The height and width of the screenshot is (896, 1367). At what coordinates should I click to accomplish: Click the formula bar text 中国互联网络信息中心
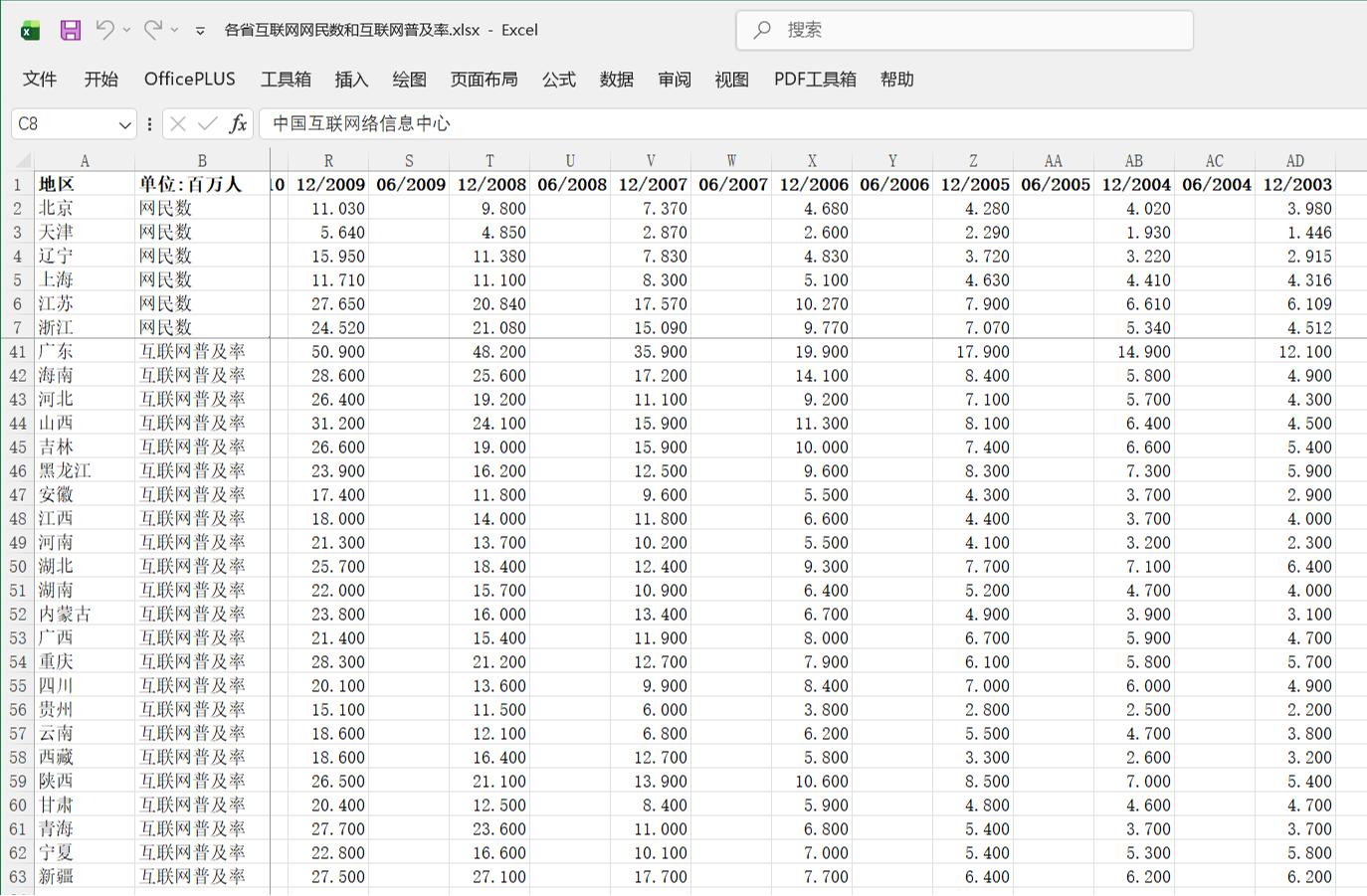pos(361,123)
